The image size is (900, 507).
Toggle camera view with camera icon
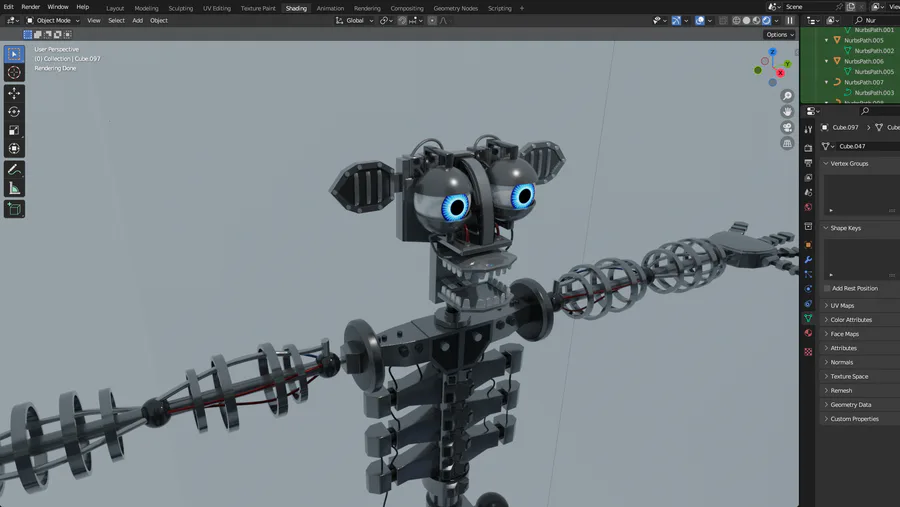(x=787, y=127)
